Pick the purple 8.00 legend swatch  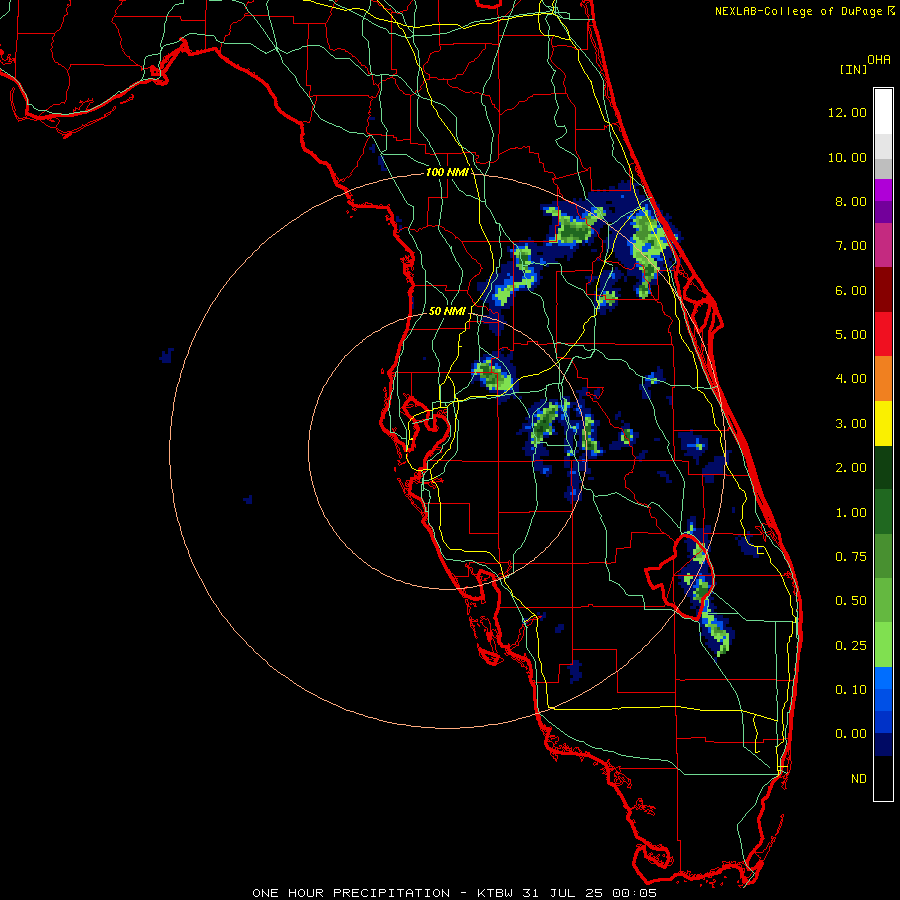pos(883,201)
